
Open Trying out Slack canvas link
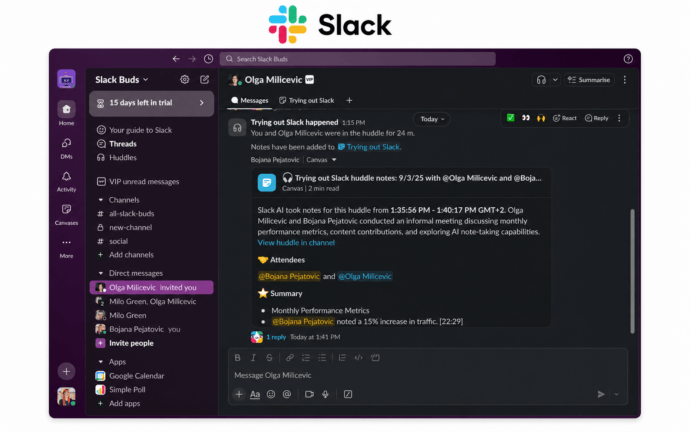tap(369, 147)
